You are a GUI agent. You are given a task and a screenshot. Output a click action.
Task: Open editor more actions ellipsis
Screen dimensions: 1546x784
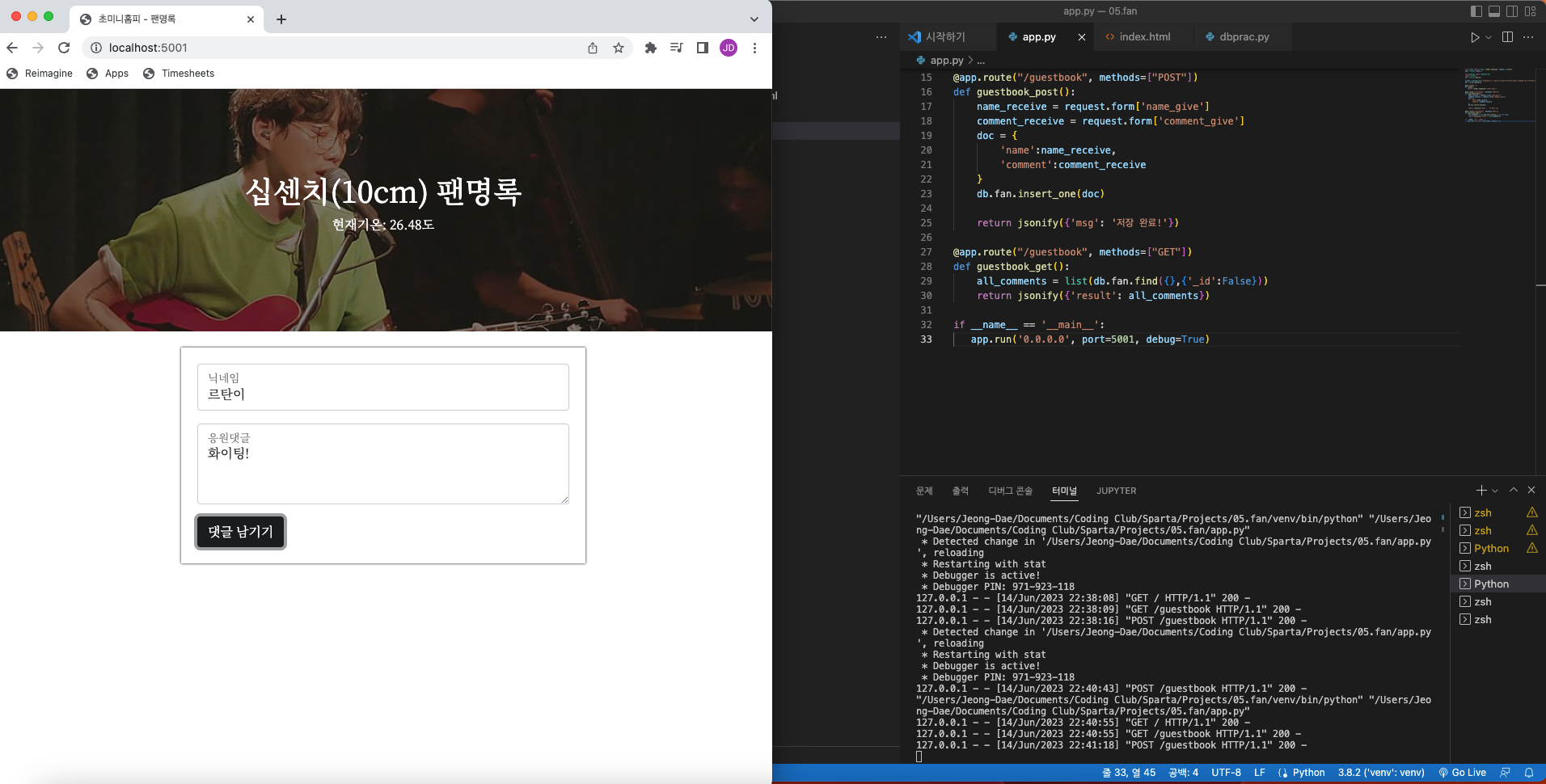point(1528,37)
